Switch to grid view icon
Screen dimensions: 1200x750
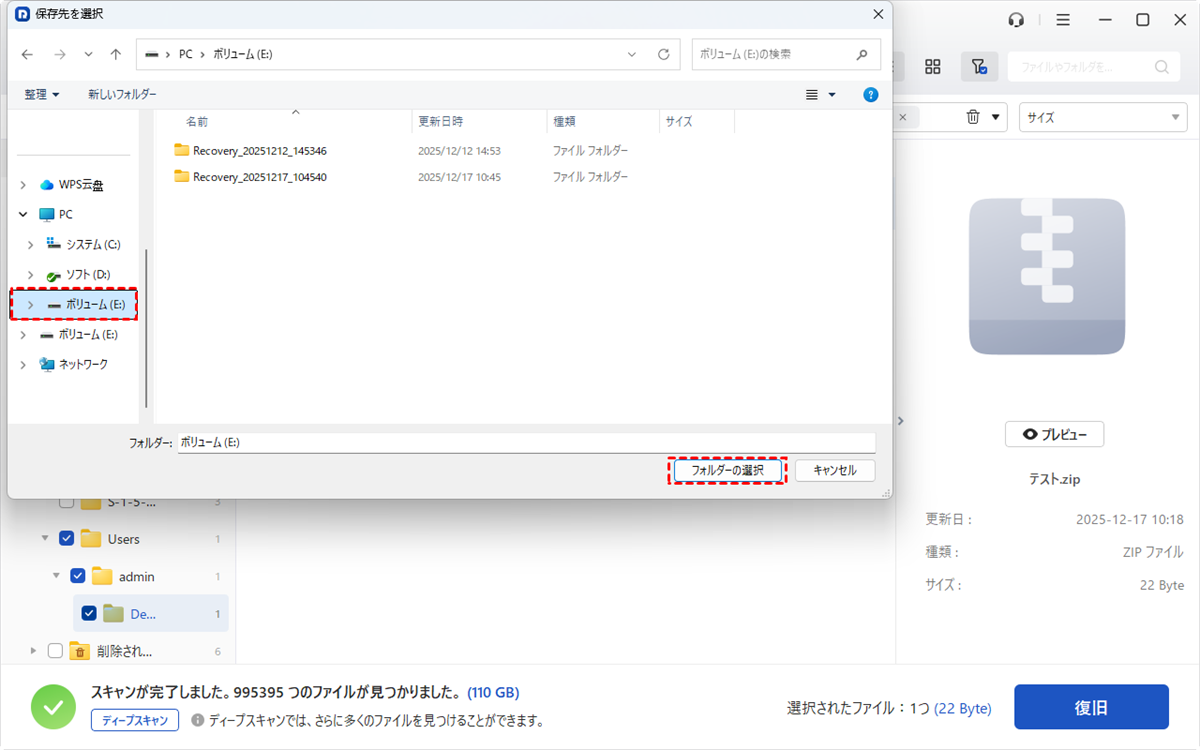coord(933,67)
